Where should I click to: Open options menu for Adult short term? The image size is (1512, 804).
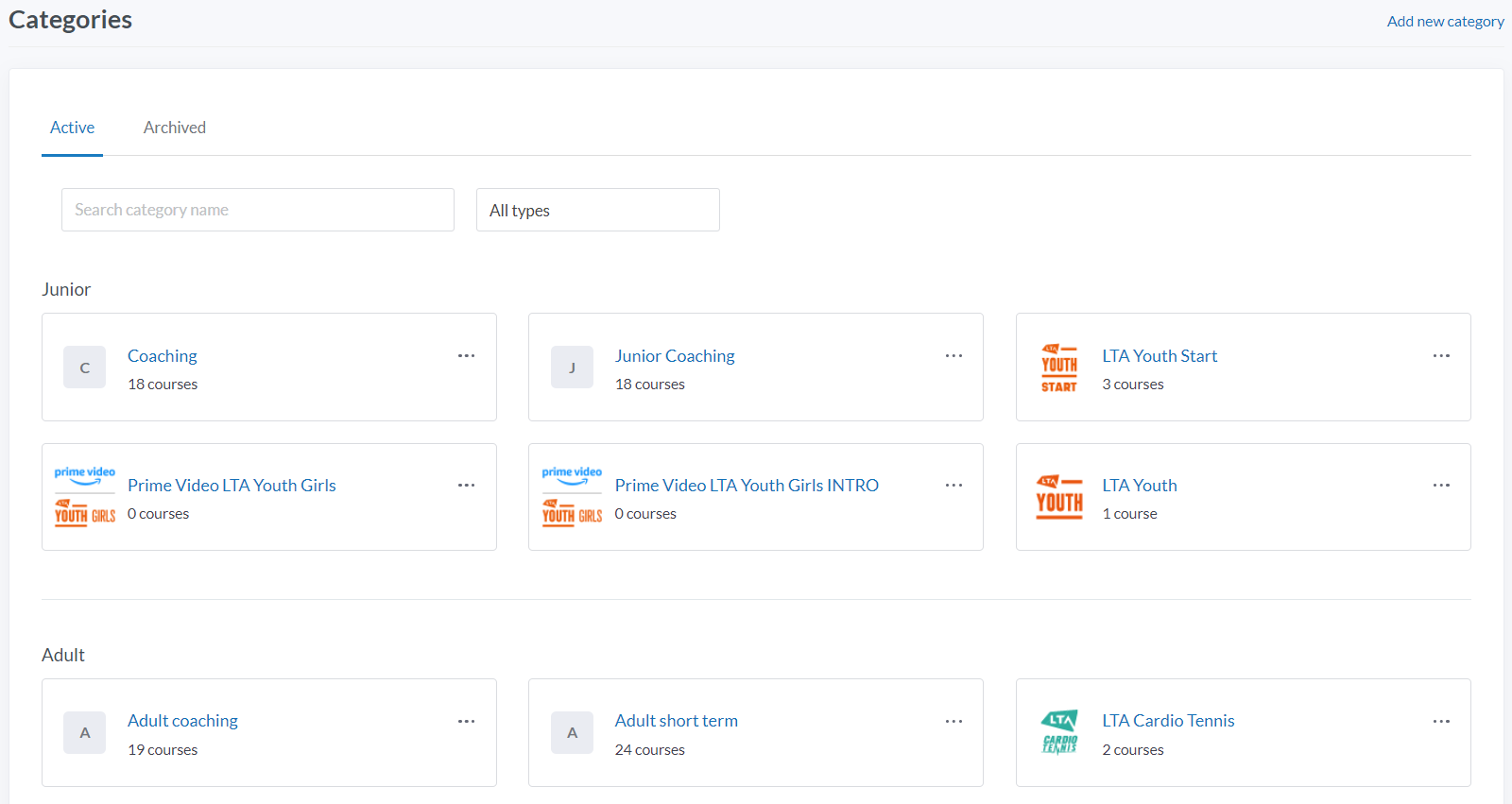tap(954, 722)
